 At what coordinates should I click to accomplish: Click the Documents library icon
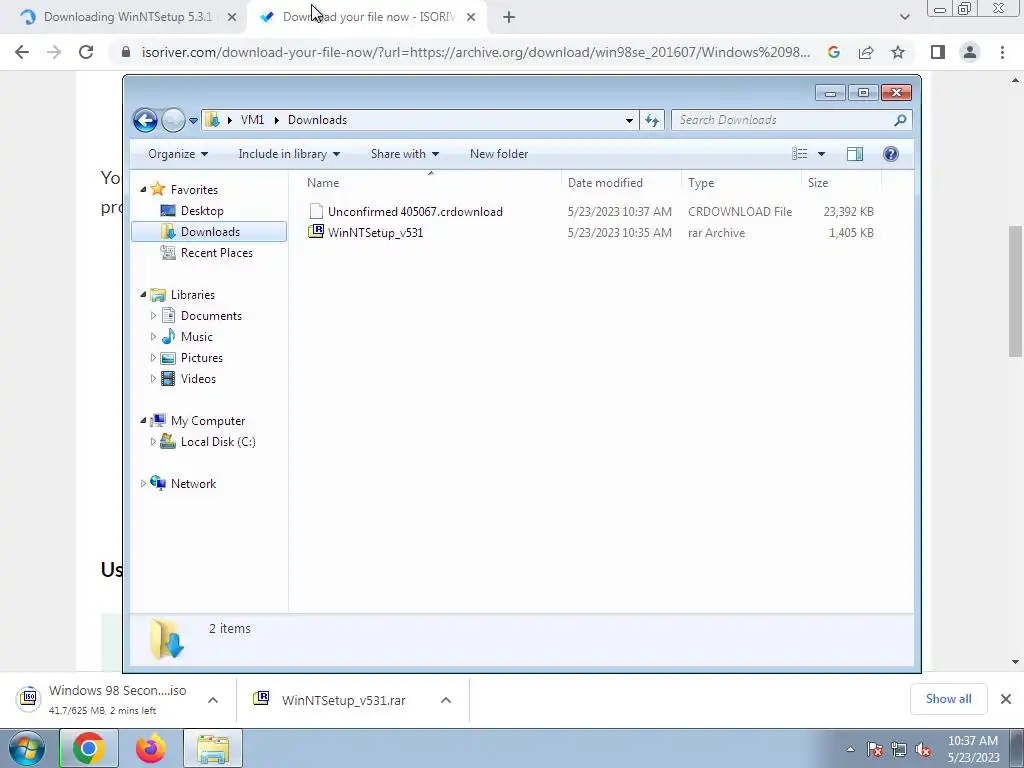pyautogui.click(x=168, y=315)
